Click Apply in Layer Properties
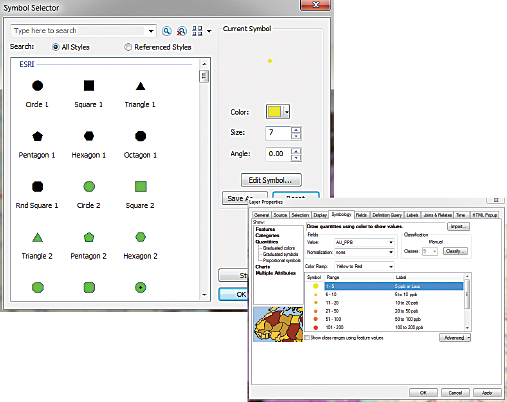 [487, 393]
